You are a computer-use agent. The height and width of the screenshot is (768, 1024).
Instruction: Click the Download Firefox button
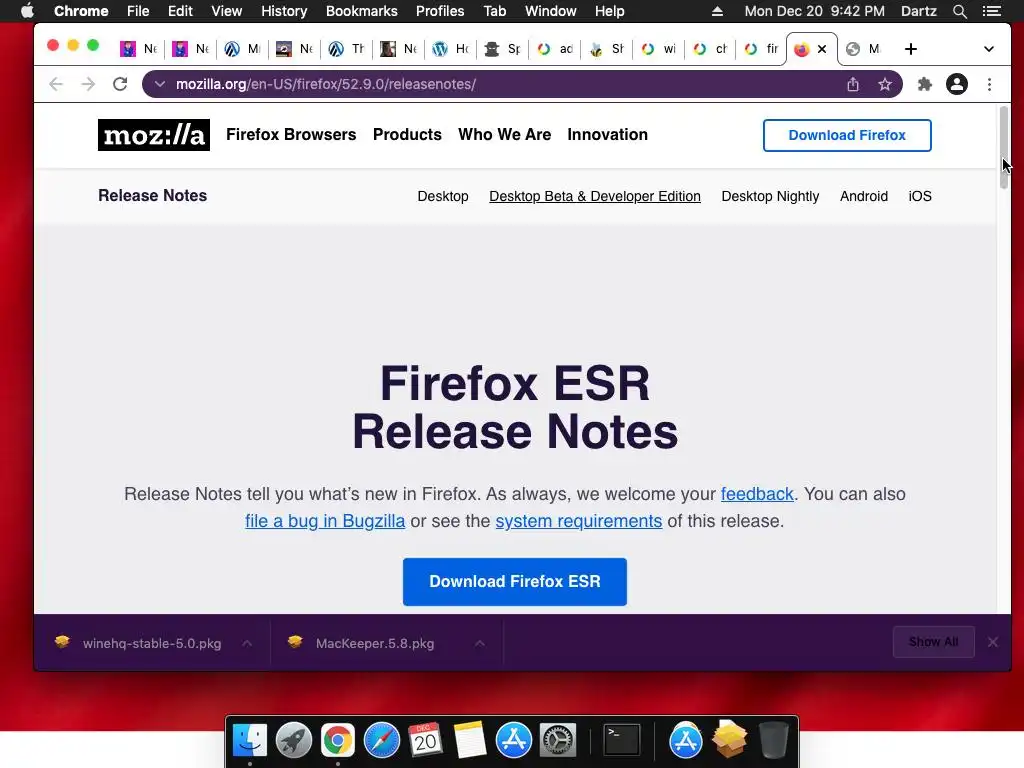coord(847,135)
